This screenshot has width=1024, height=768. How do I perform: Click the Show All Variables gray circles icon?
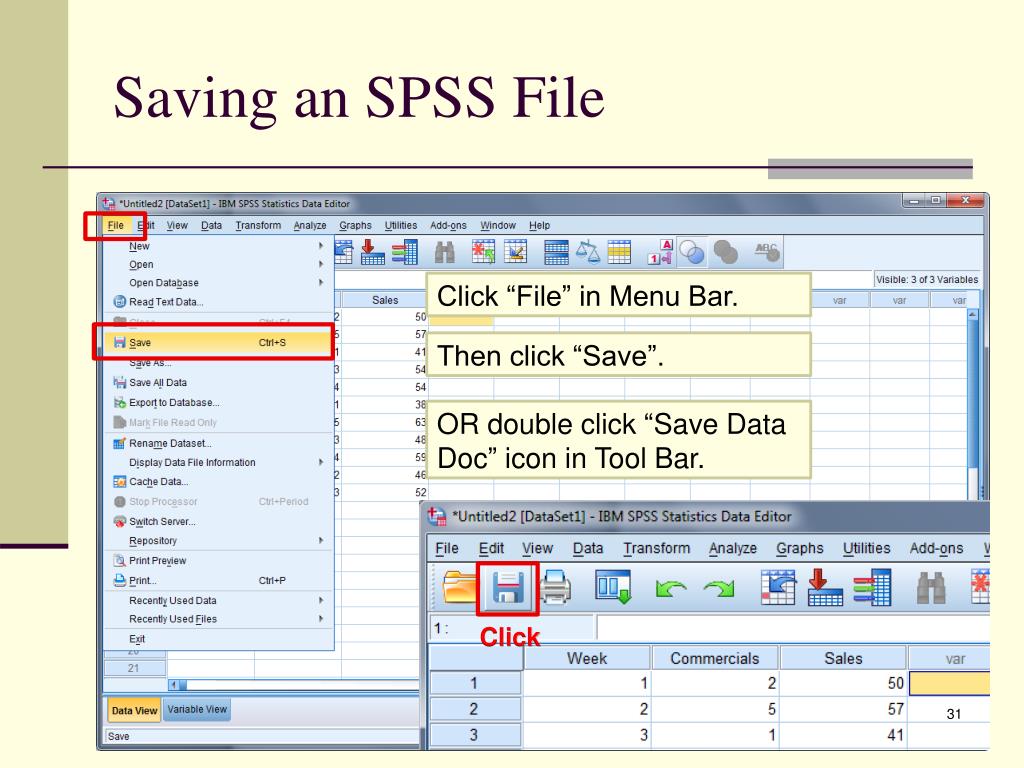(726, 252)
